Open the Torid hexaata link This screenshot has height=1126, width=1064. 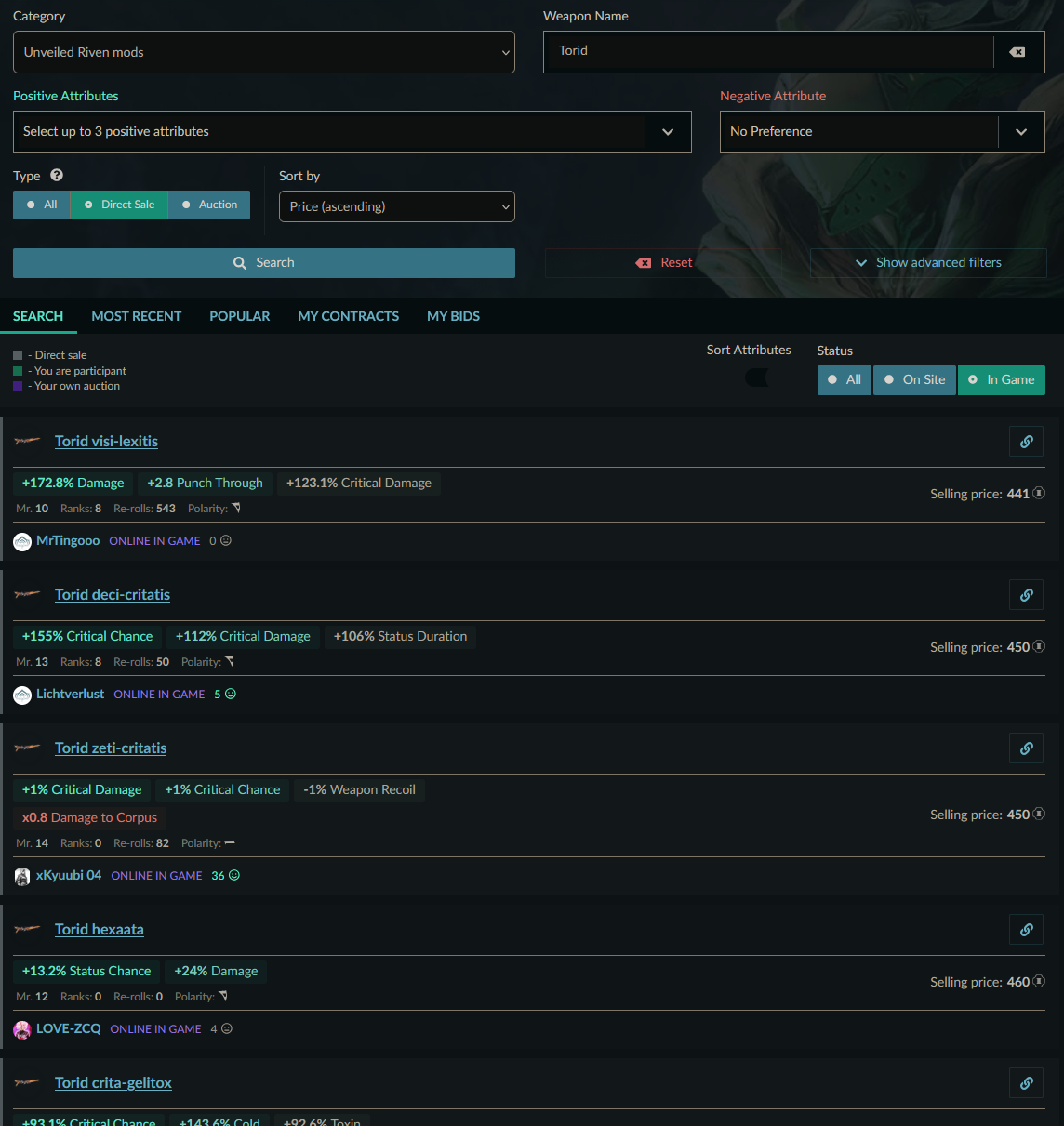click(x=100, y=930)
